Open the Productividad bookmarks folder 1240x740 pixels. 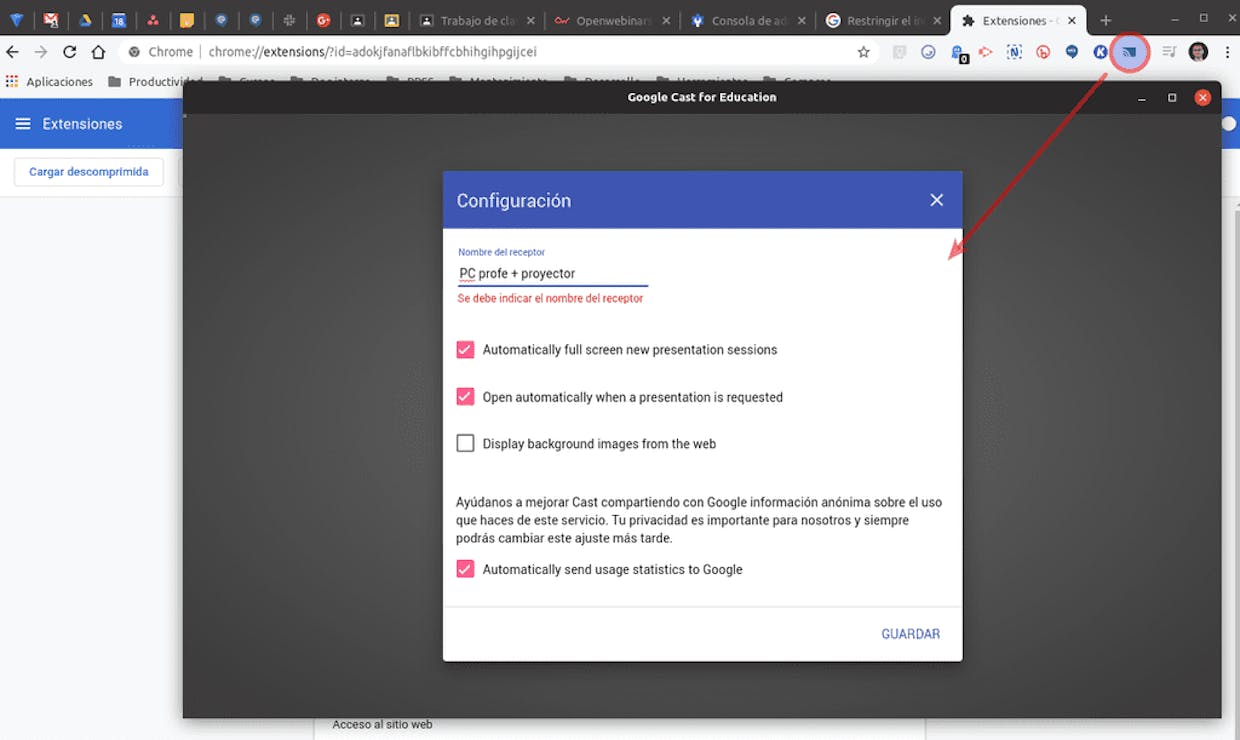[x=155, y=82]
